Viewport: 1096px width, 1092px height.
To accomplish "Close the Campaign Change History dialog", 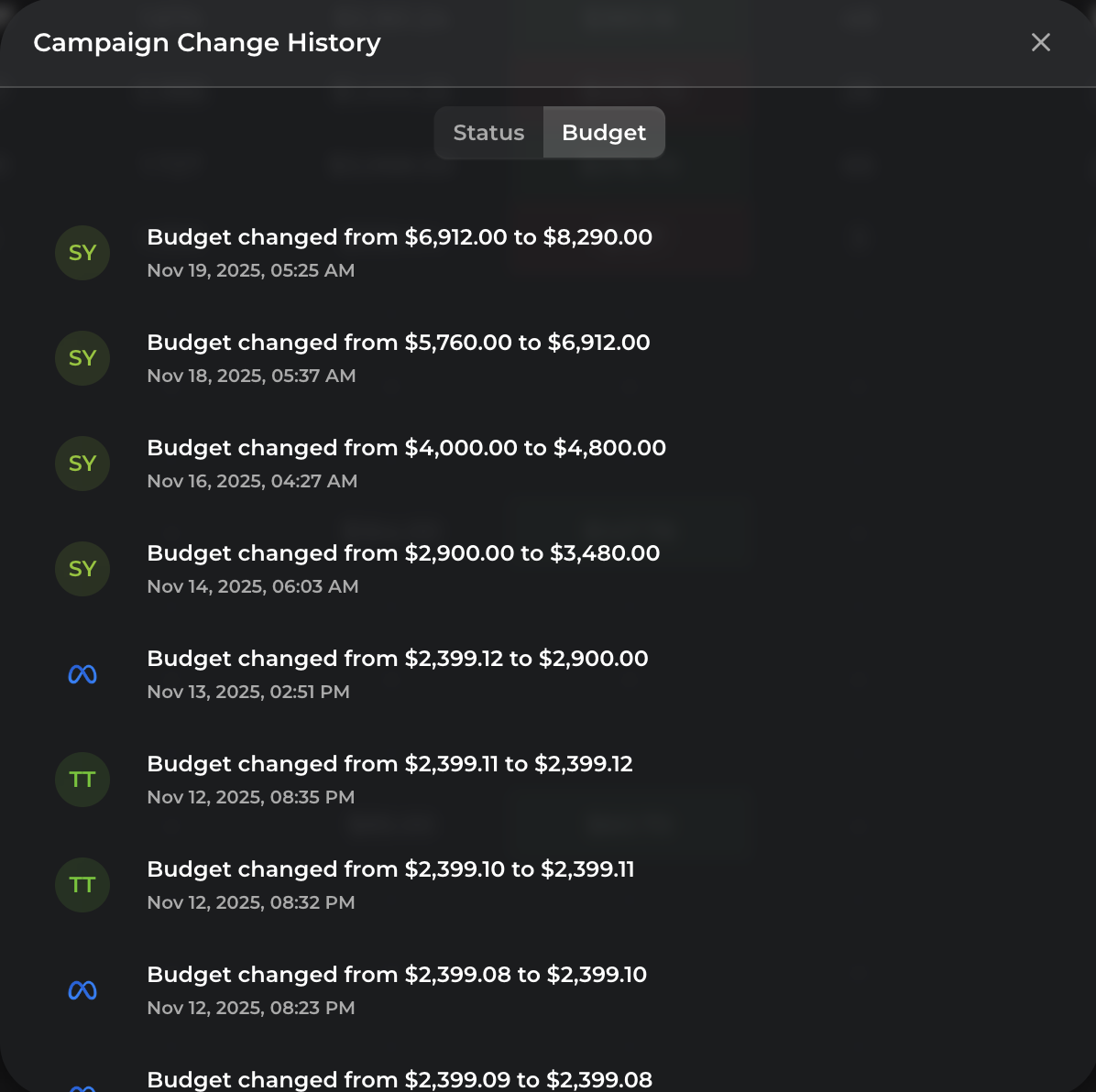I will 1040,42.
